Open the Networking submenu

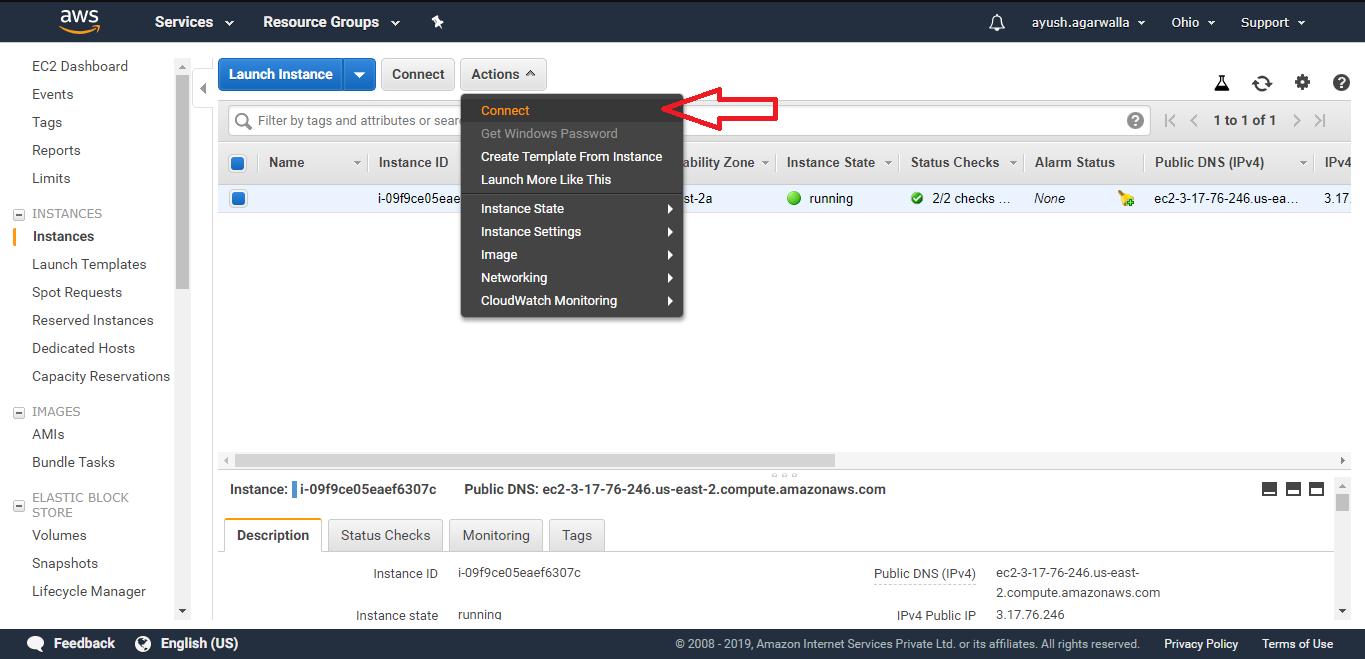571,277
